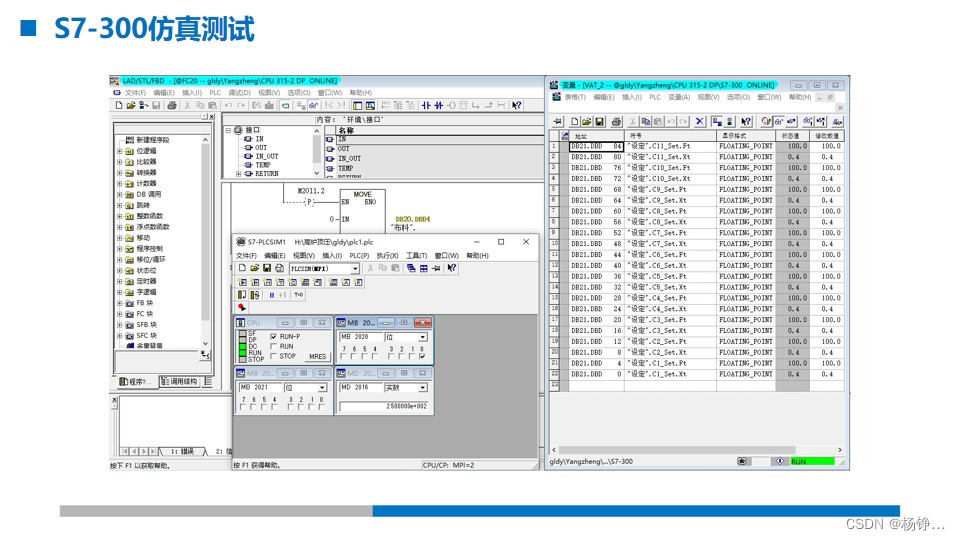Viewport: 960px width, 540px height.
Task: Click the Print icon in variable table toolbar
Action: tap(616, 122)
